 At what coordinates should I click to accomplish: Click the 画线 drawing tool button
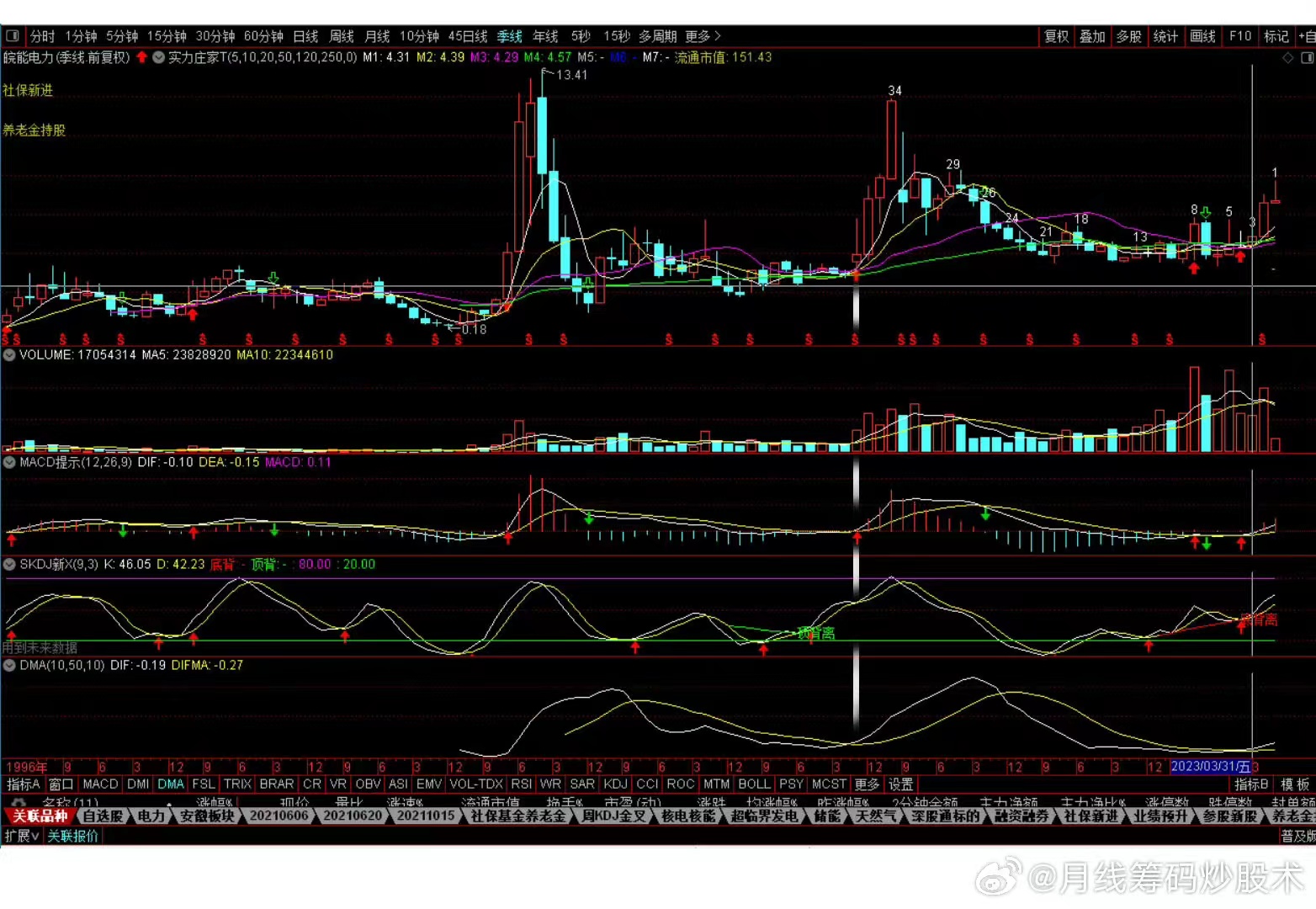[1202, 36]
